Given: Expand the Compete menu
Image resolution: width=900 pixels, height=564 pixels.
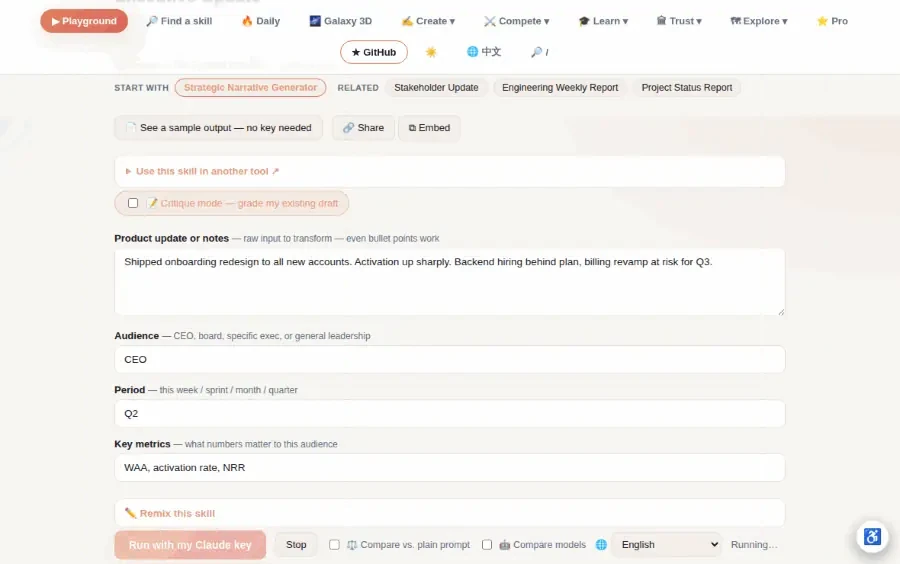Looking at the screenshot, I should tap(517, 21).
